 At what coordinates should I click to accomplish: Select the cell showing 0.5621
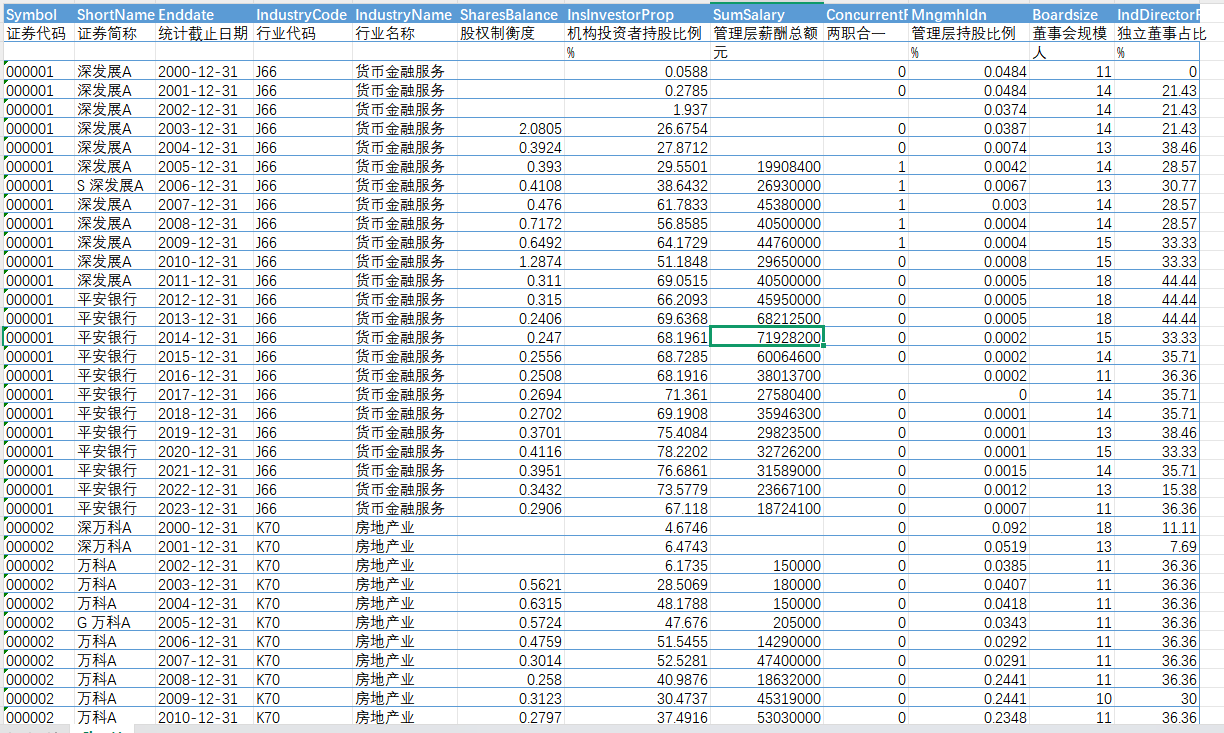511,584
